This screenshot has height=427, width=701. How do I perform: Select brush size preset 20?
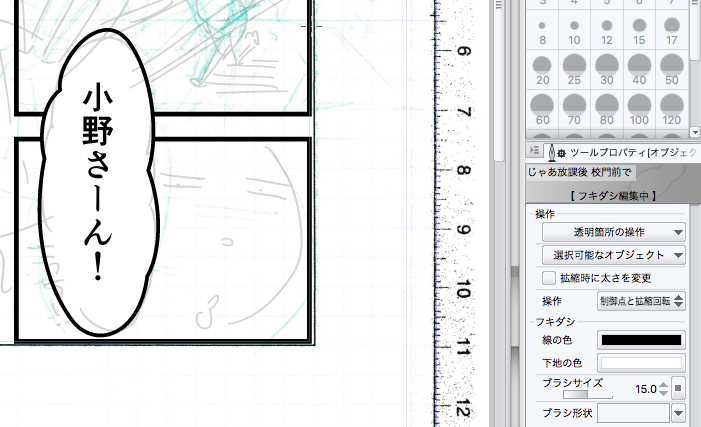point(542,70)
